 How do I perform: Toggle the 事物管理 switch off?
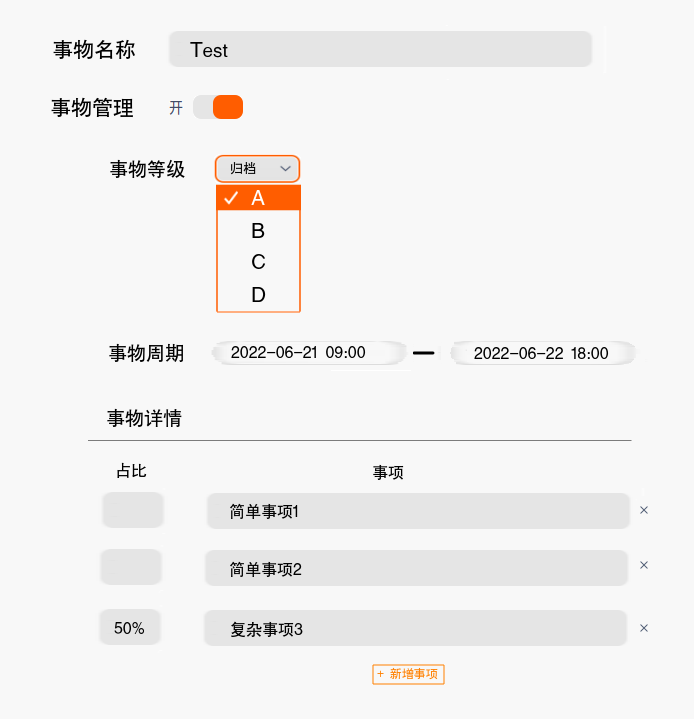point(218,107)
